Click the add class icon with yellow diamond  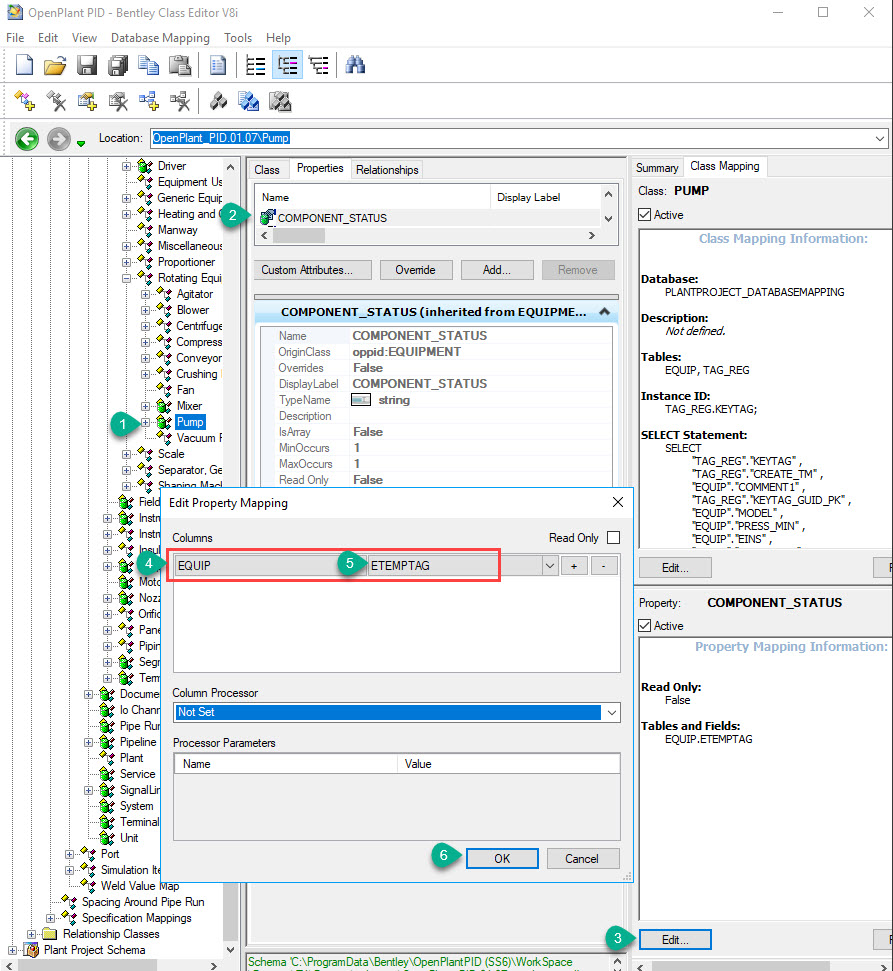point(25,101)
